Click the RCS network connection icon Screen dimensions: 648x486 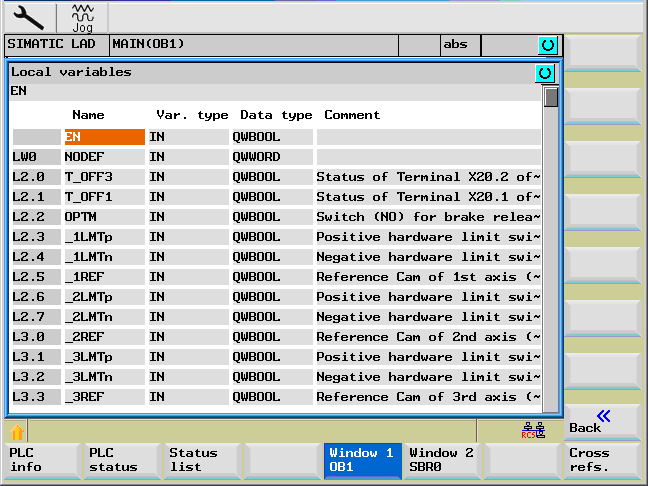click(x=533, y=430)
